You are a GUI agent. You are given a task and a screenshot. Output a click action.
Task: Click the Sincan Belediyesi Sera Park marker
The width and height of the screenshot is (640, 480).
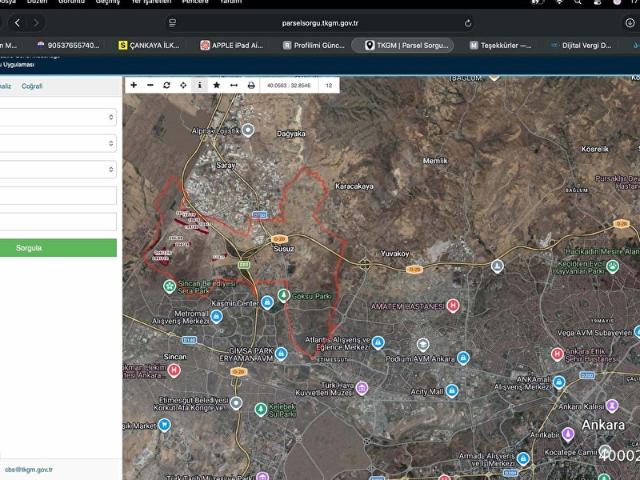pyautogui.click(x=169, y=286)
